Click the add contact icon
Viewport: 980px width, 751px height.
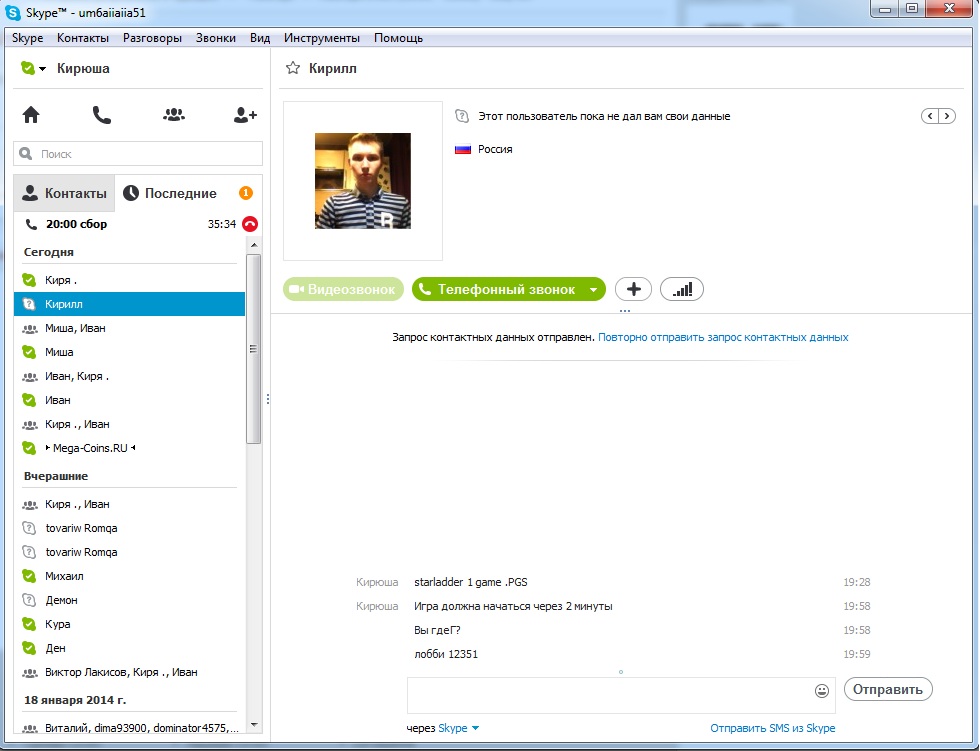pos(245,115)
